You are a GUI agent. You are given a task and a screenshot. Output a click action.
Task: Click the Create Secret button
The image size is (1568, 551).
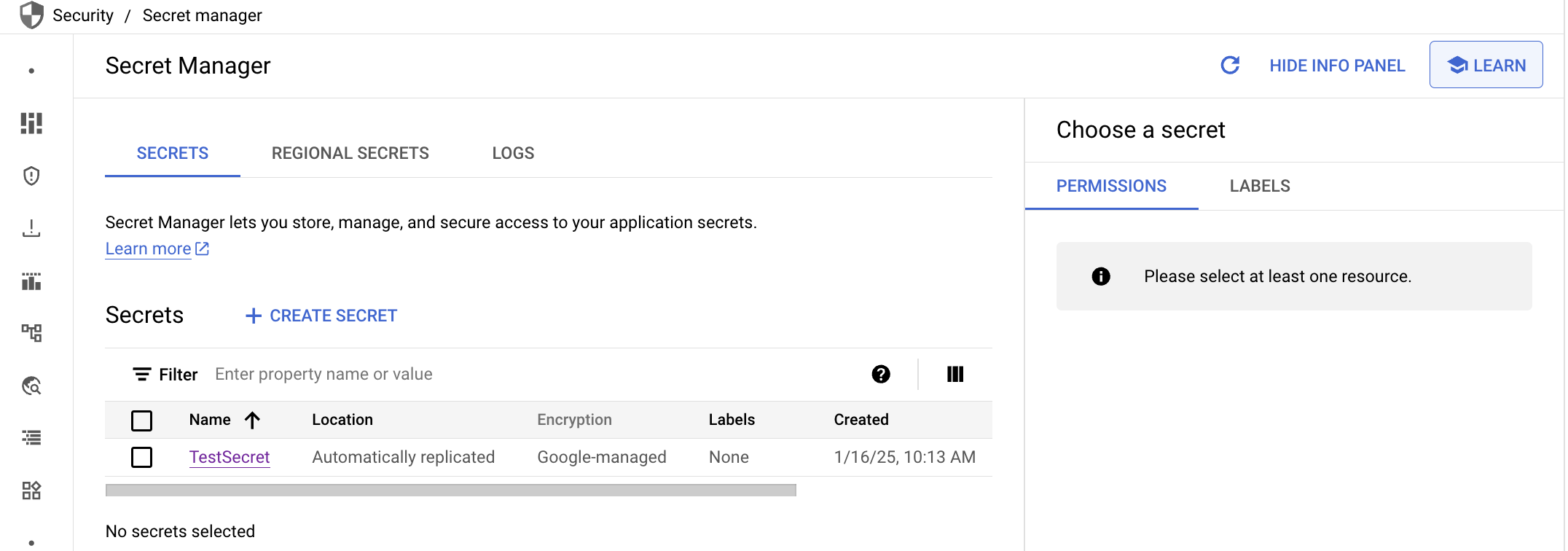click(x=321, y=316)
